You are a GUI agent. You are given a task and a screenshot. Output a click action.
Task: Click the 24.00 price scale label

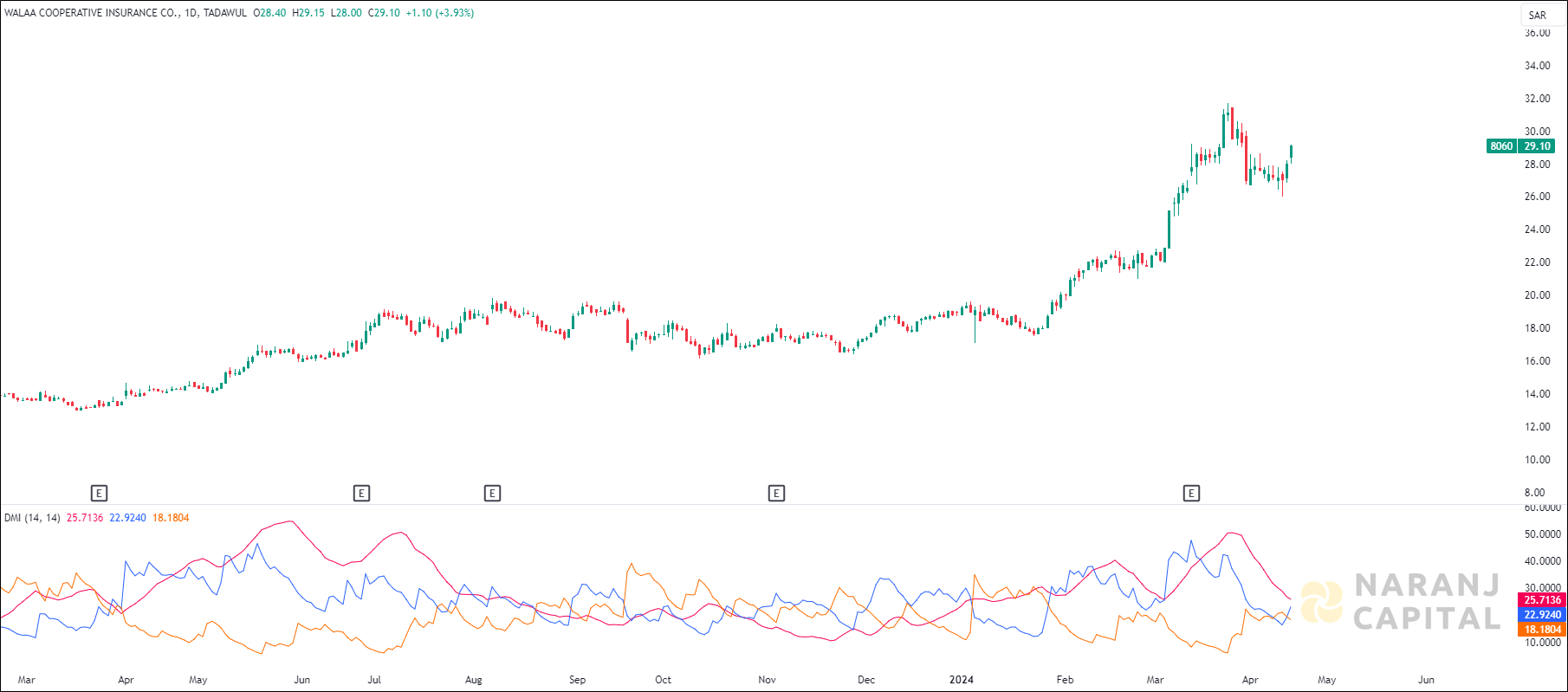pos(1538,230)
